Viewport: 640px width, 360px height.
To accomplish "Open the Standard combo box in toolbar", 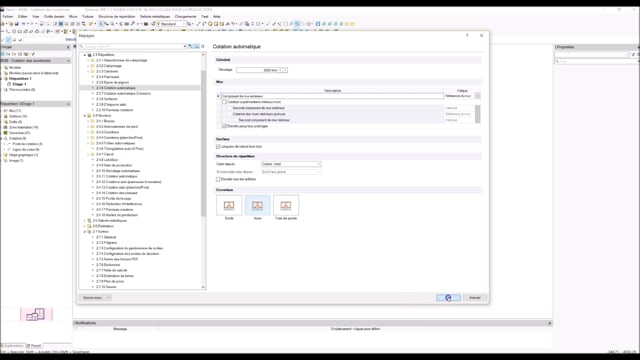I will tap(171, 24).
